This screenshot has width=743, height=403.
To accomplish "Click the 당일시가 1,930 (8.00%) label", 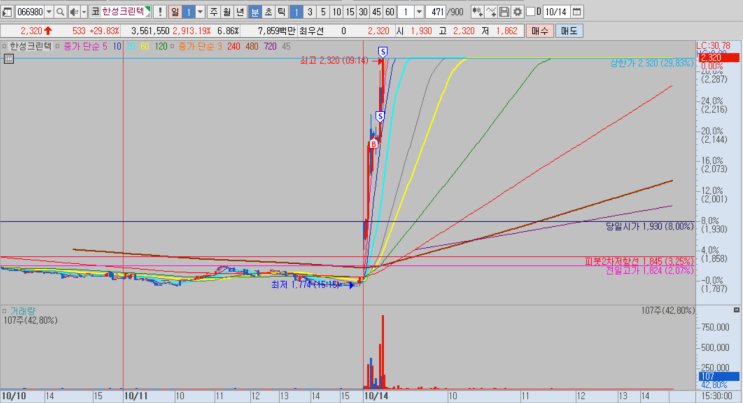I will 650,227.
